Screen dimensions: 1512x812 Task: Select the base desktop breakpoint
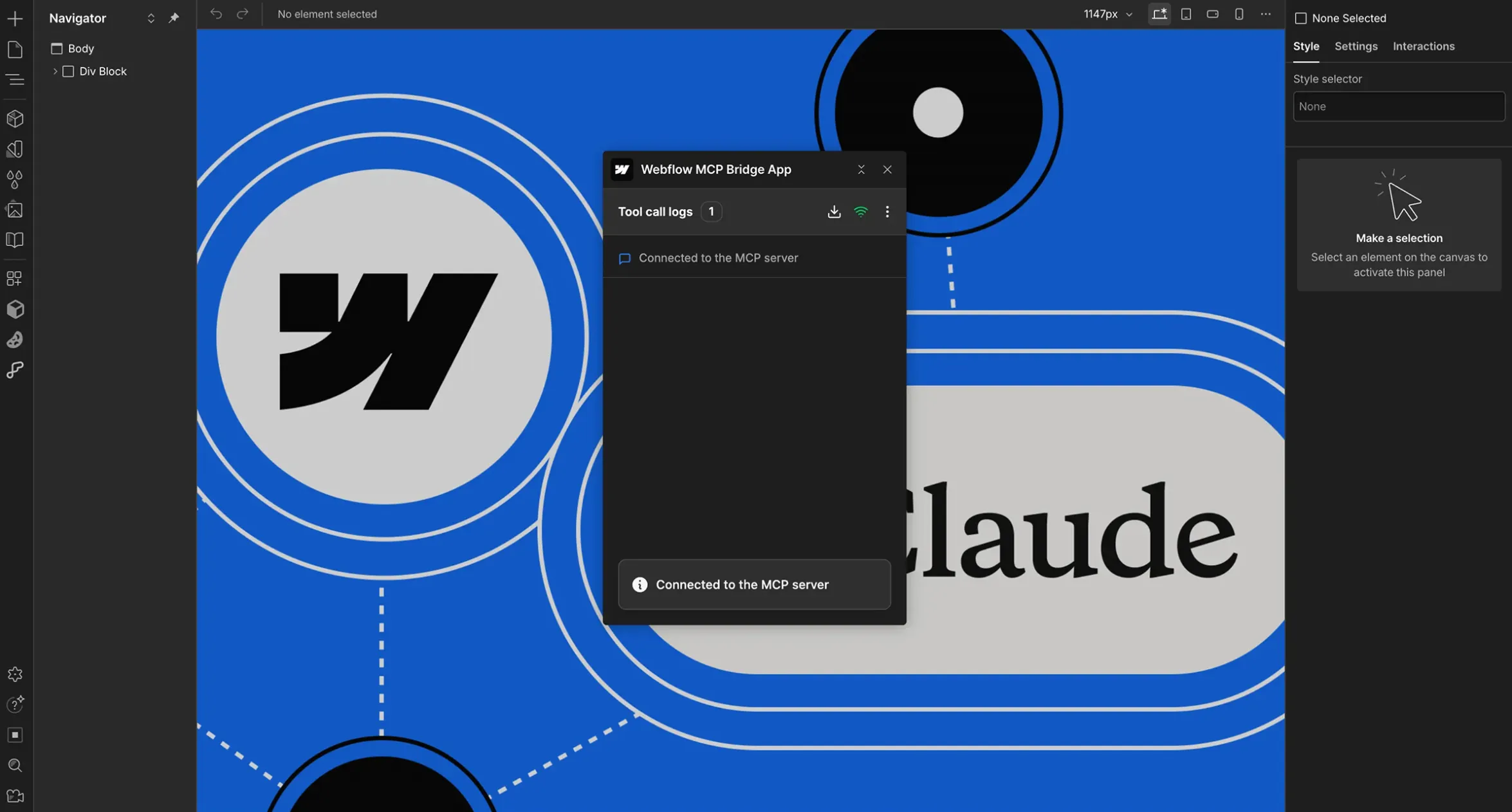pyautogui.click(x=1159, y=14)
